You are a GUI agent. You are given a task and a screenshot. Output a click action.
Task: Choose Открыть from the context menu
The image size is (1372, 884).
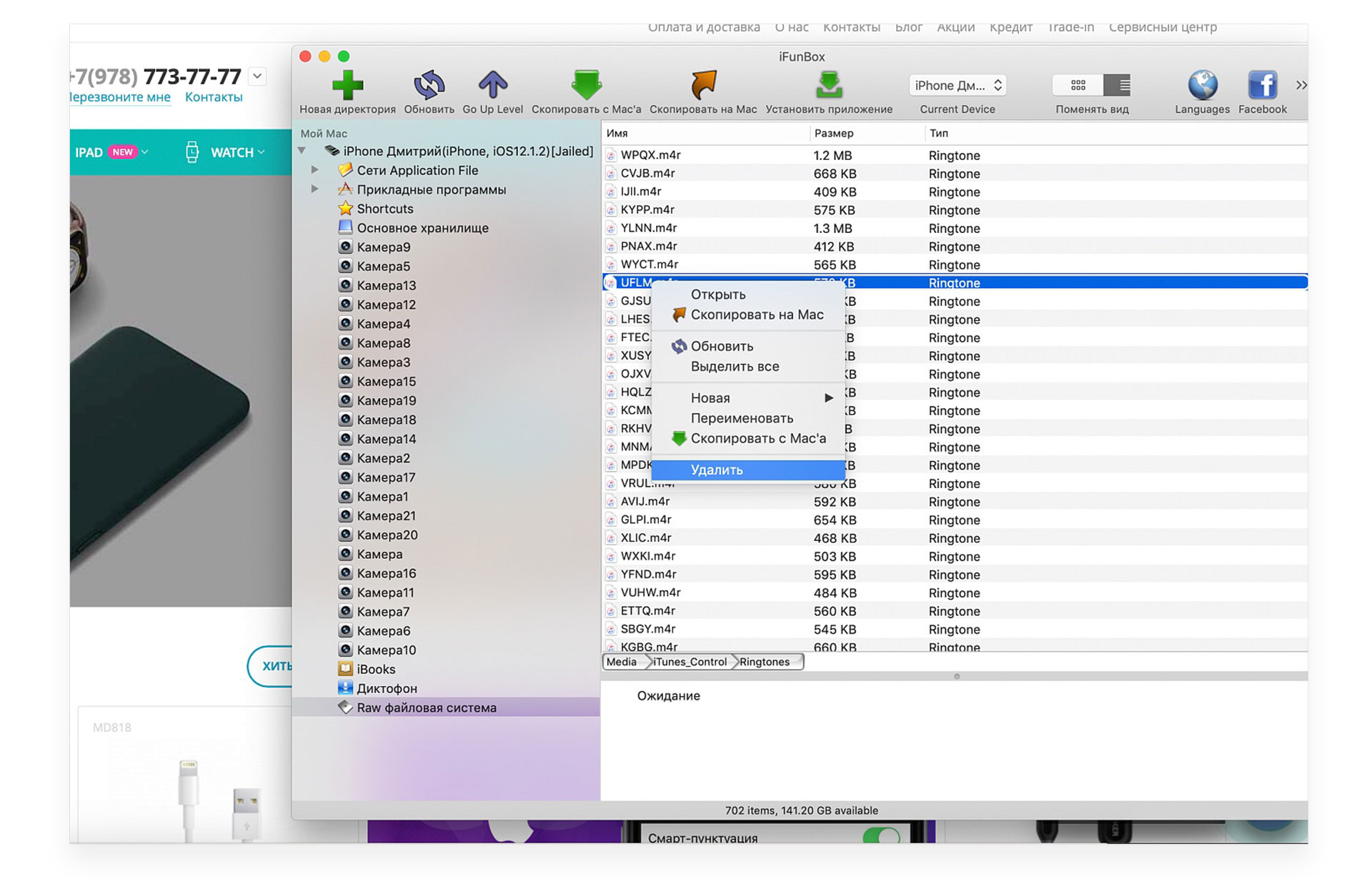point(748,294)
